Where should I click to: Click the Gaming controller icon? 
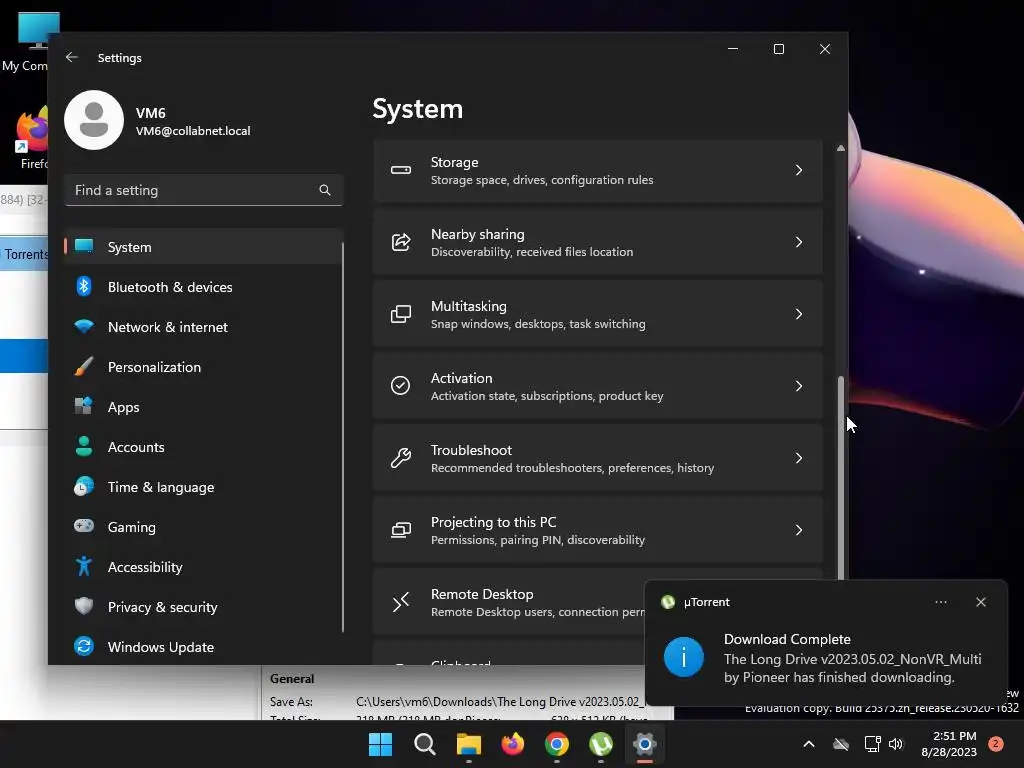pyautogui.click(x=84, y=526)
